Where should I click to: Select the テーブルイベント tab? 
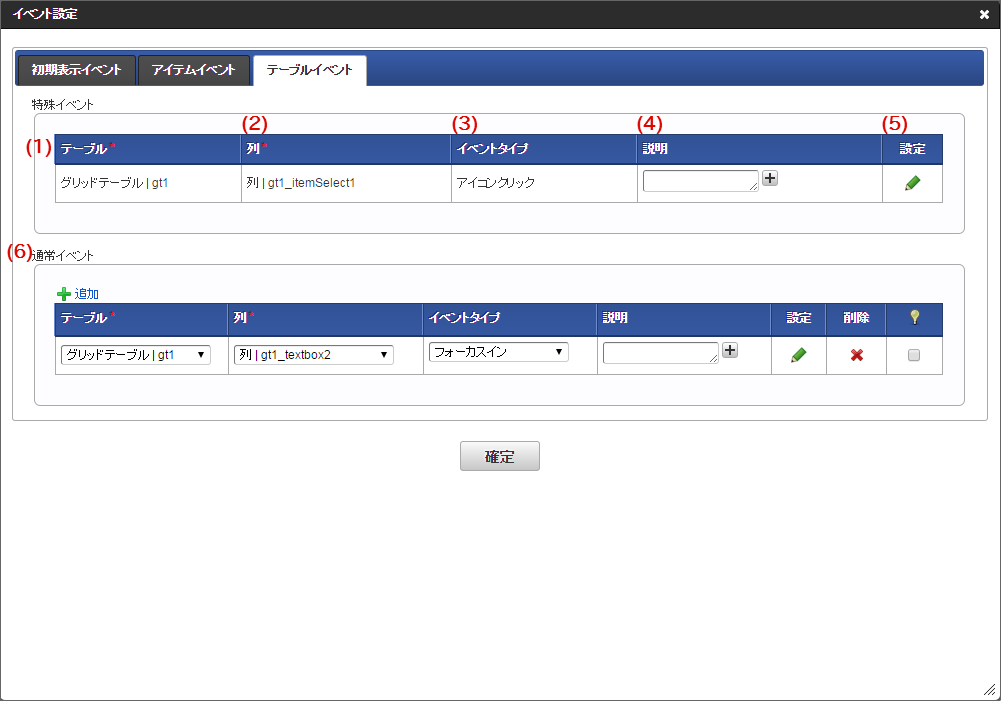point(310,70)
